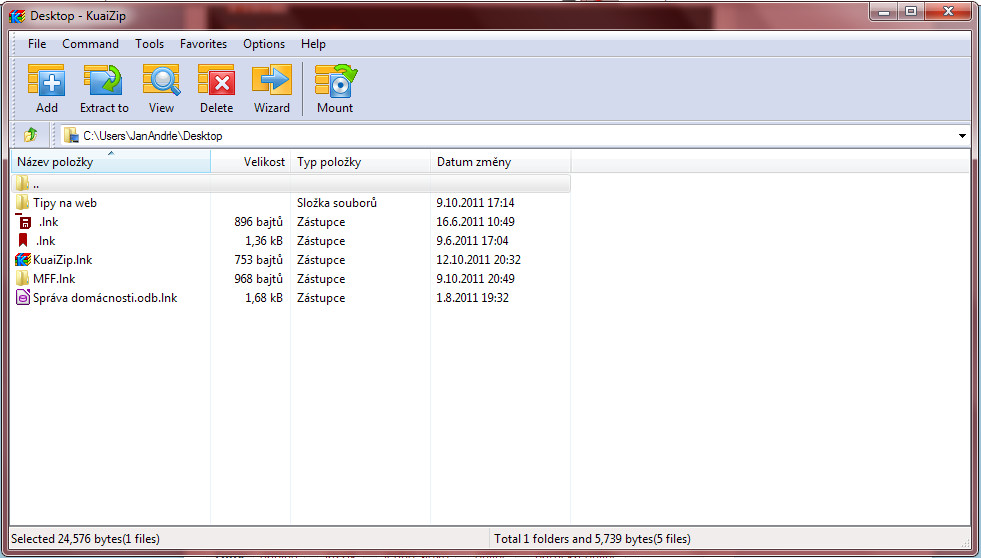Click the '968 bajtů' size cell

click(x=258, y=278)
